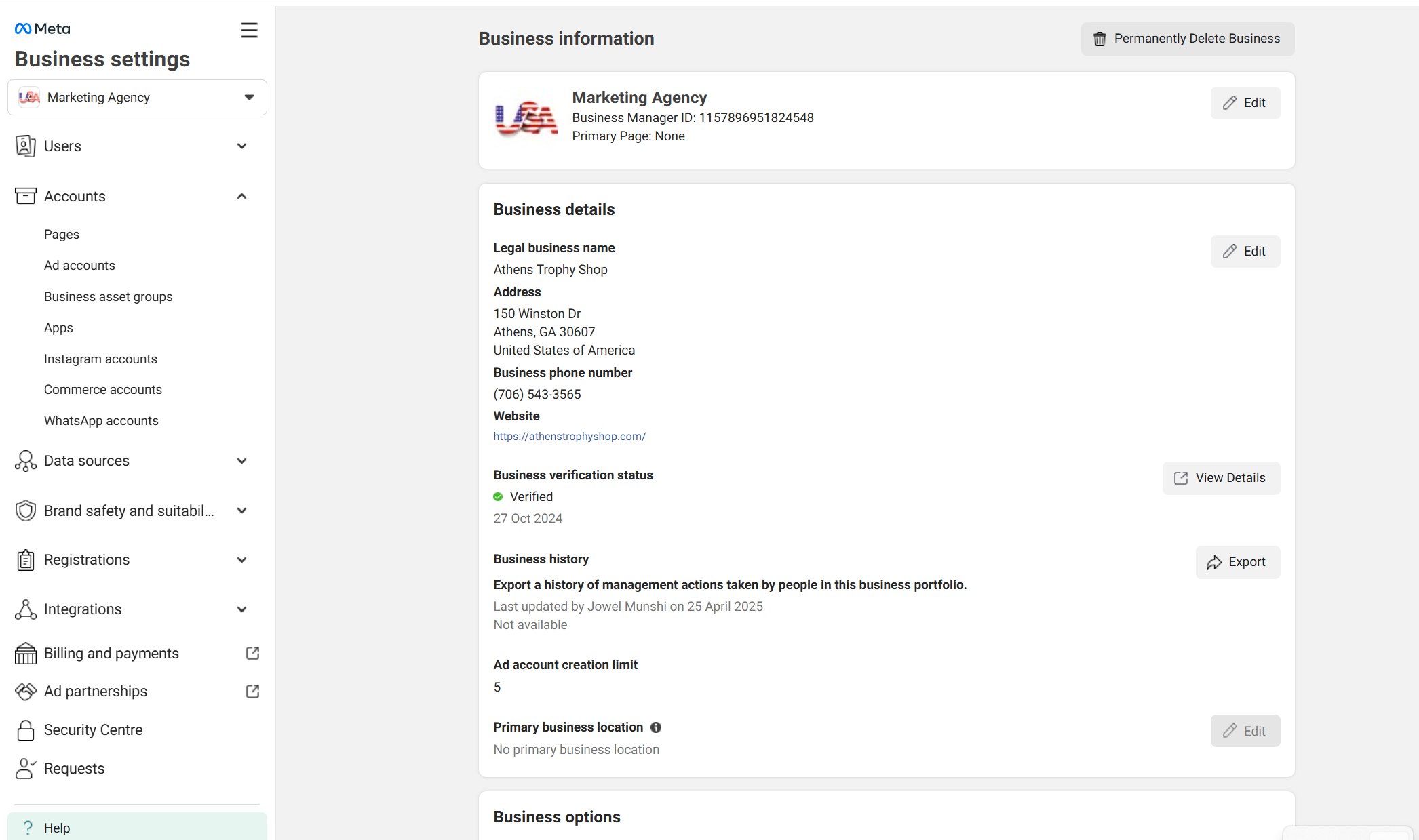
Task: Click the Ad partnerships external-link icon
Action: [252, 692]
